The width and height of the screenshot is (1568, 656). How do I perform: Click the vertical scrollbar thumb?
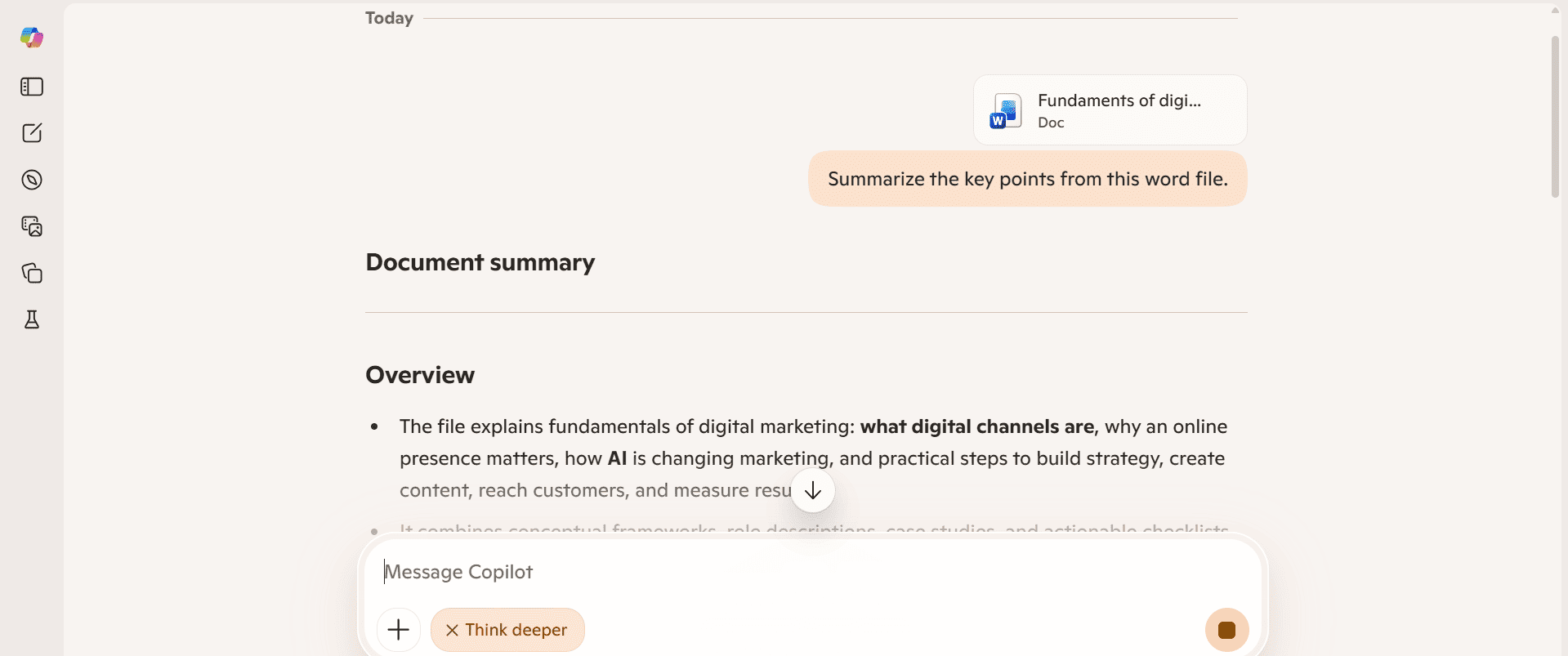1555,116
